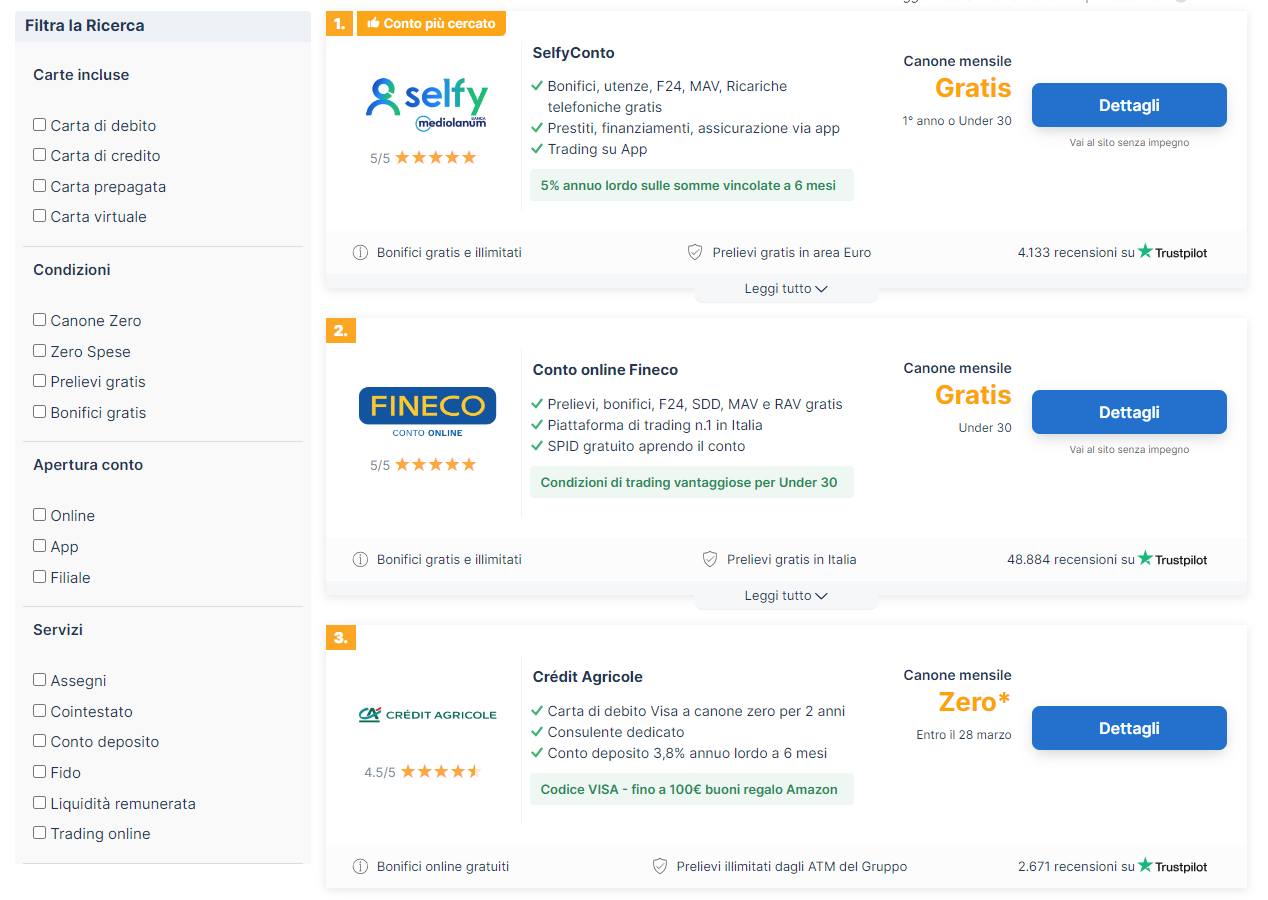
Task: Click Condizioni di trading vantaggiose banner
Action: 692,482
